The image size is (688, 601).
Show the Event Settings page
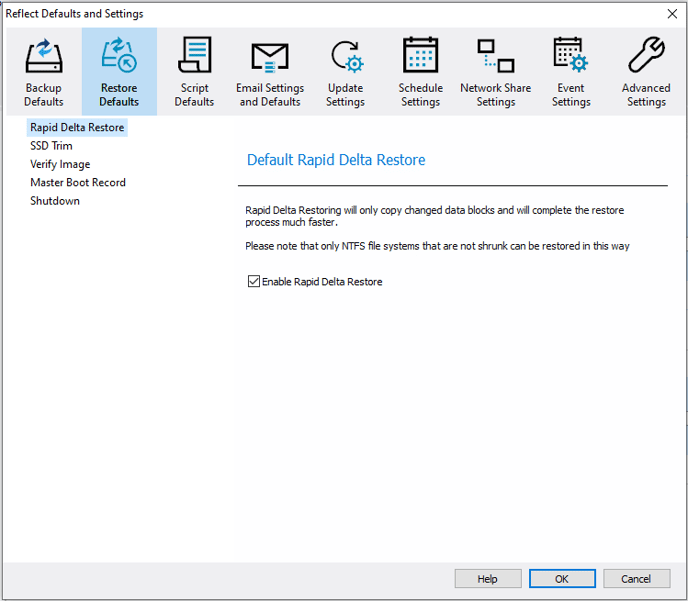(x=571, y=72)
